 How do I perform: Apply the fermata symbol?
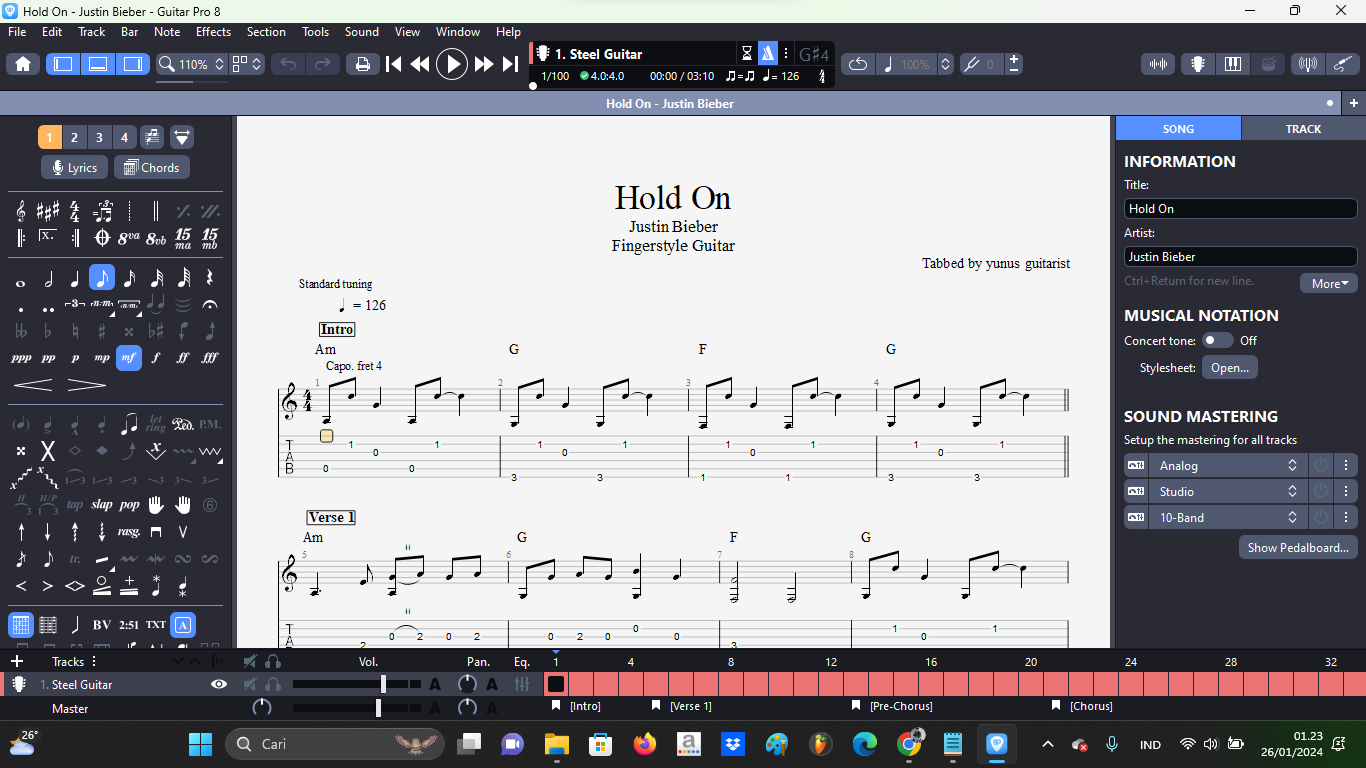click(210, 304)
